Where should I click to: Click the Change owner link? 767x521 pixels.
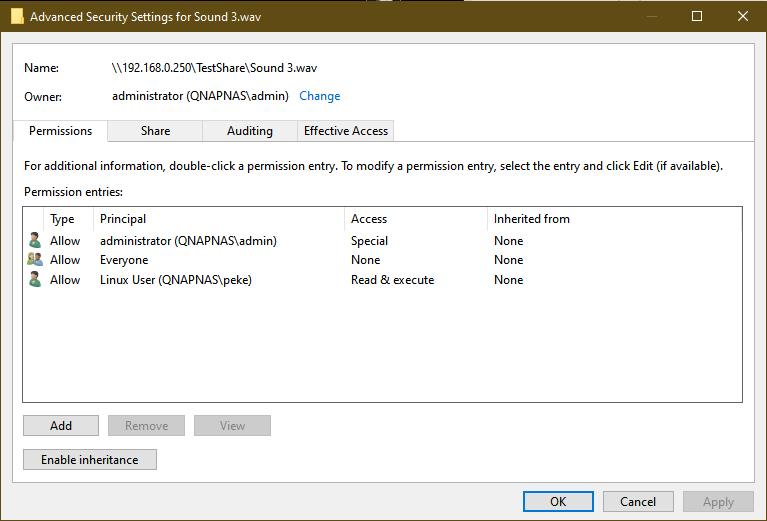pos(320,96)
